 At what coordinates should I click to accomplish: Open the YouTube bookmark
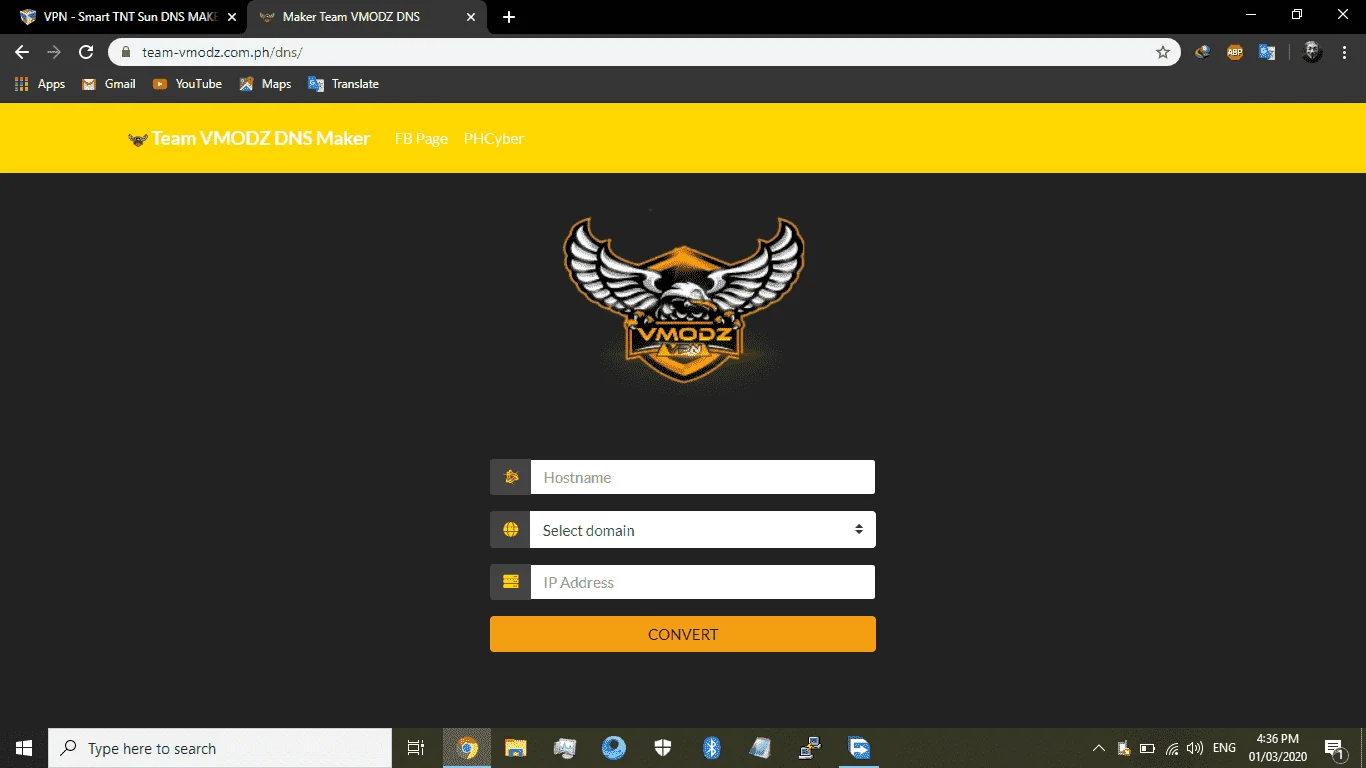pyautogui.click(x=187, y=84)
